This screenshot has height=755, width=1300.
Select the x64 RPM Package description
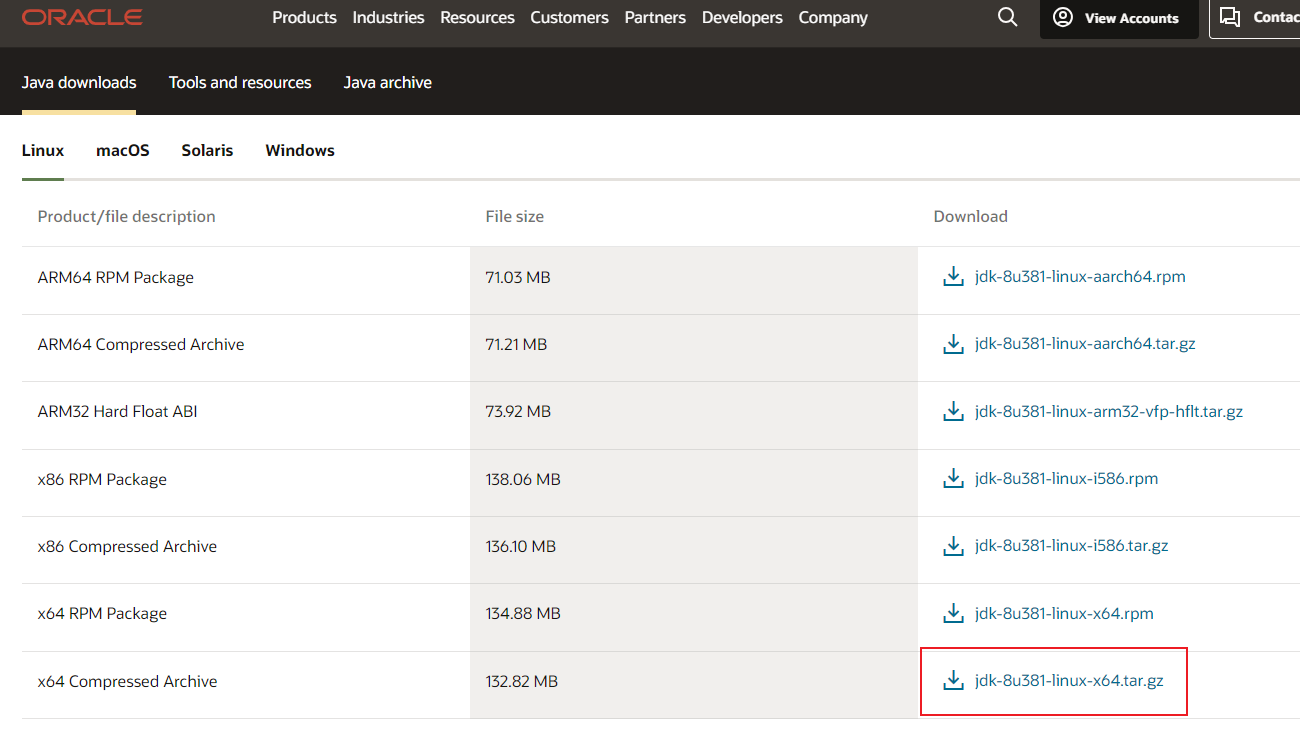[x=102, y=613]
